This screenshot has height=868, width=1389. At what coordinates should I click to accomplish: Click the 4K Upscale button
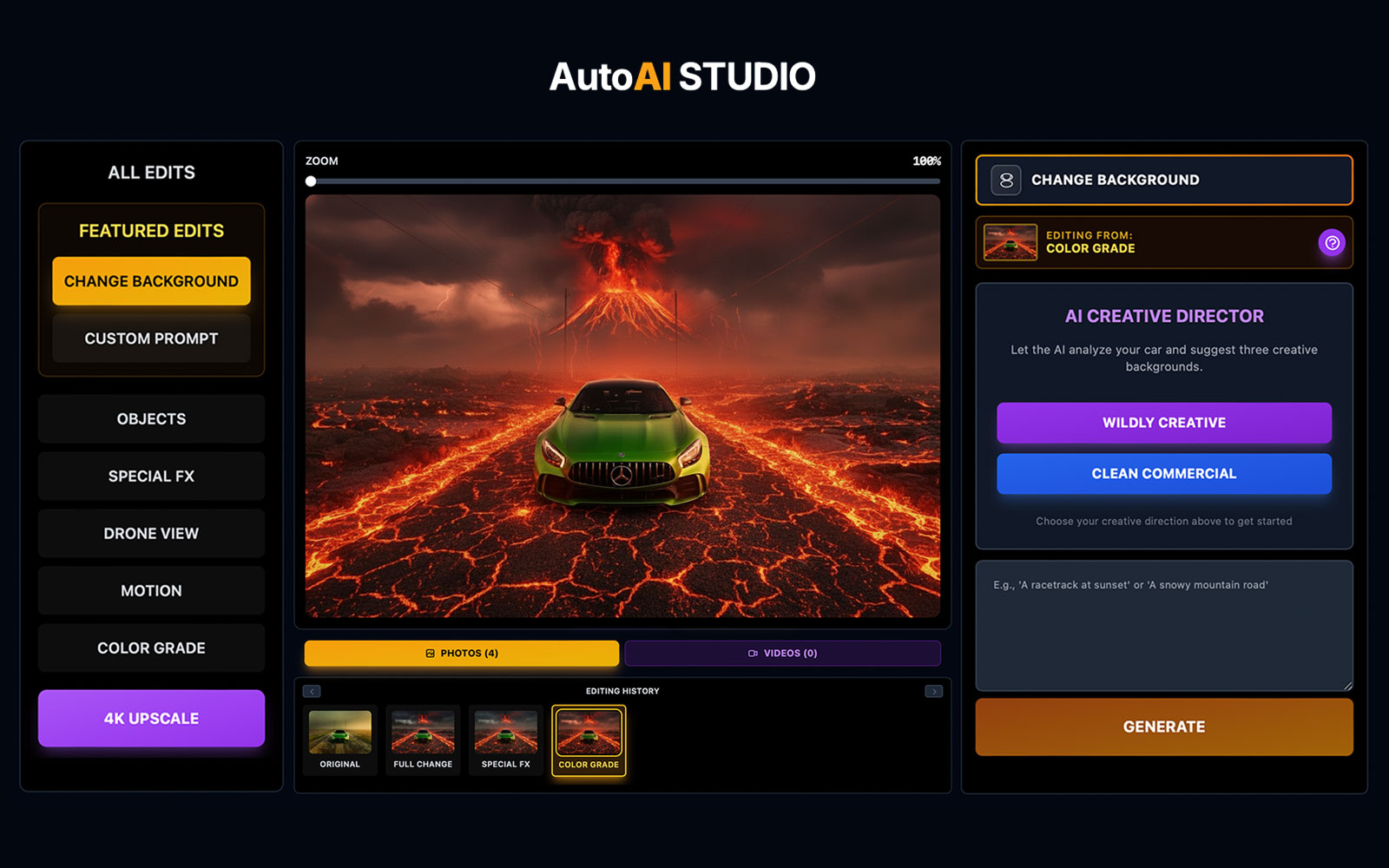click(x=151, y=718)
